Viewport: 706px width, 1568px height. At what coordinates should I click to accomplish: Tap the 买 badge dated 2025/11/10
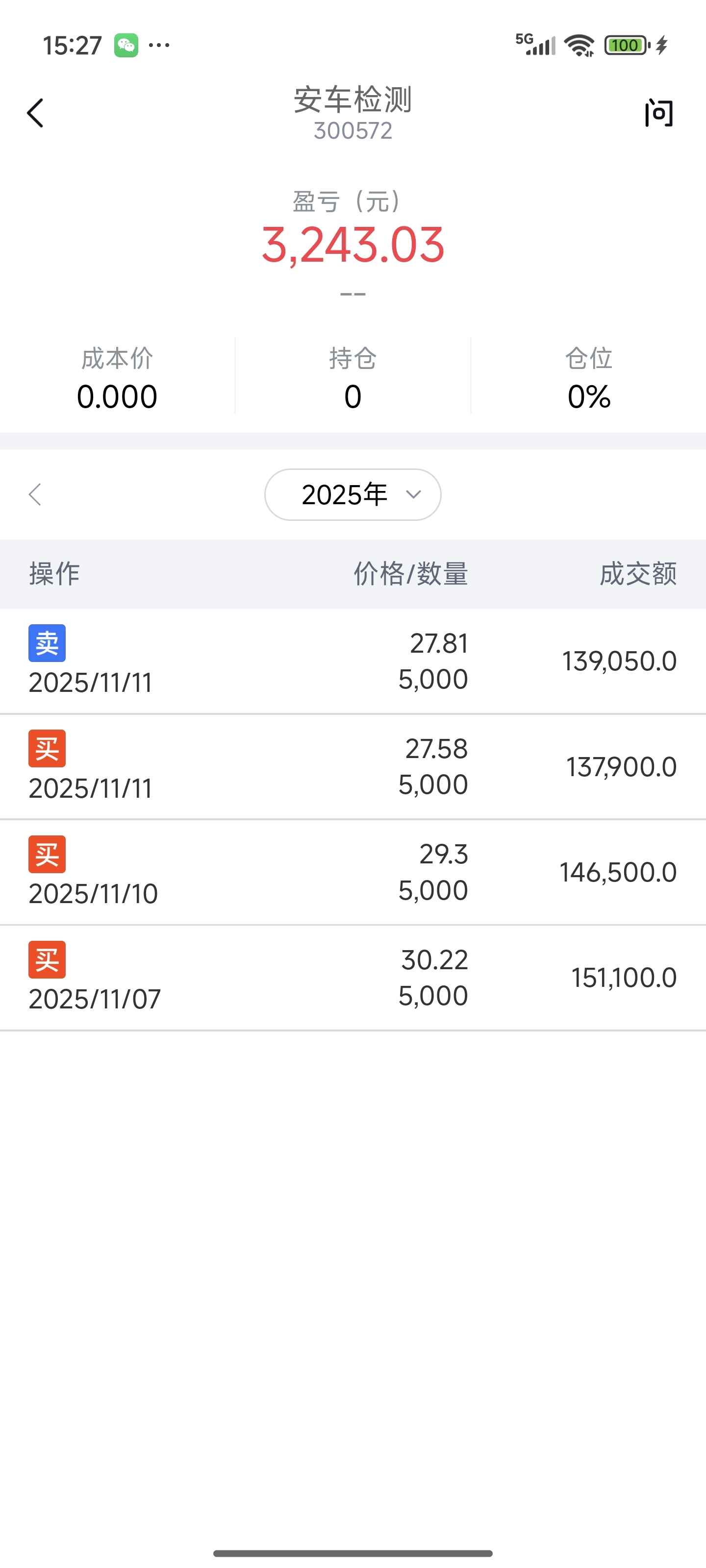tap(47, 854)
